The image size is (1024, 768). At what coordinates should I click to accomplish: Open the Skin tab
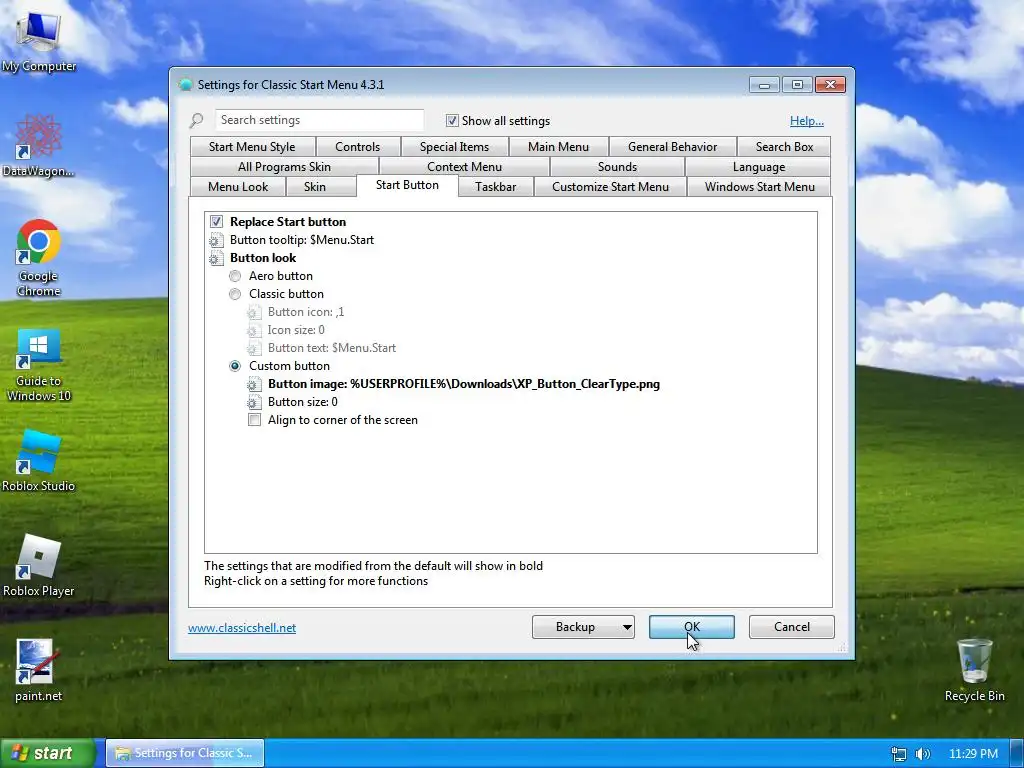[315, 187]
